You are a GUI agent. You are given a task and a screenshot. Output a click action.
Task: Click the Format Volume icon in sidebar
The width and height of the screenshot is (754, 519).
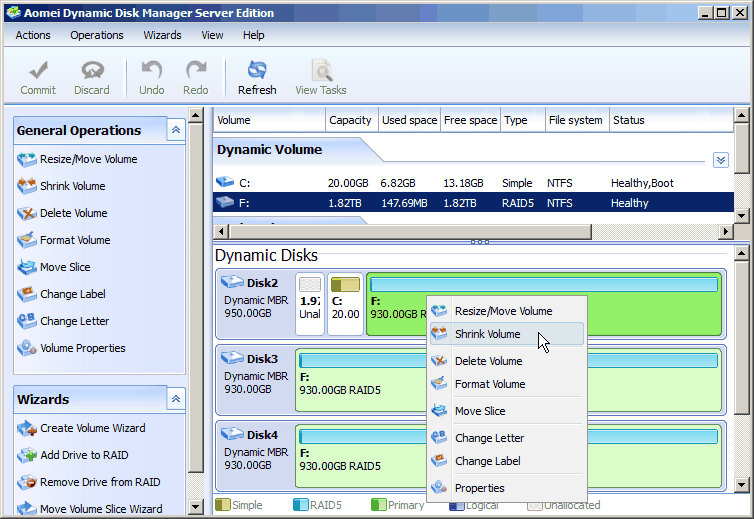coord(26,241)
